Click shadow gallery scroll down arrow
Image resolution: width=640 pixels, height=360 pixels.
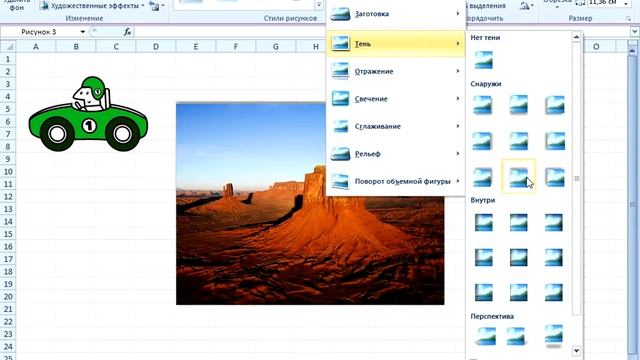(576, 350)
